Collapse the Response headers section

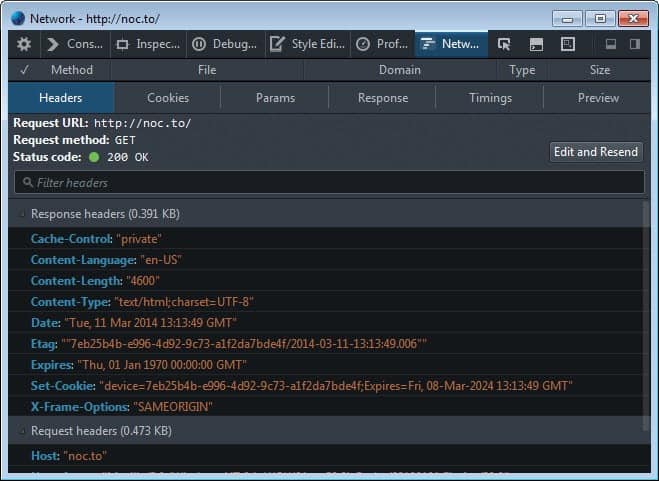click(22, 214)
